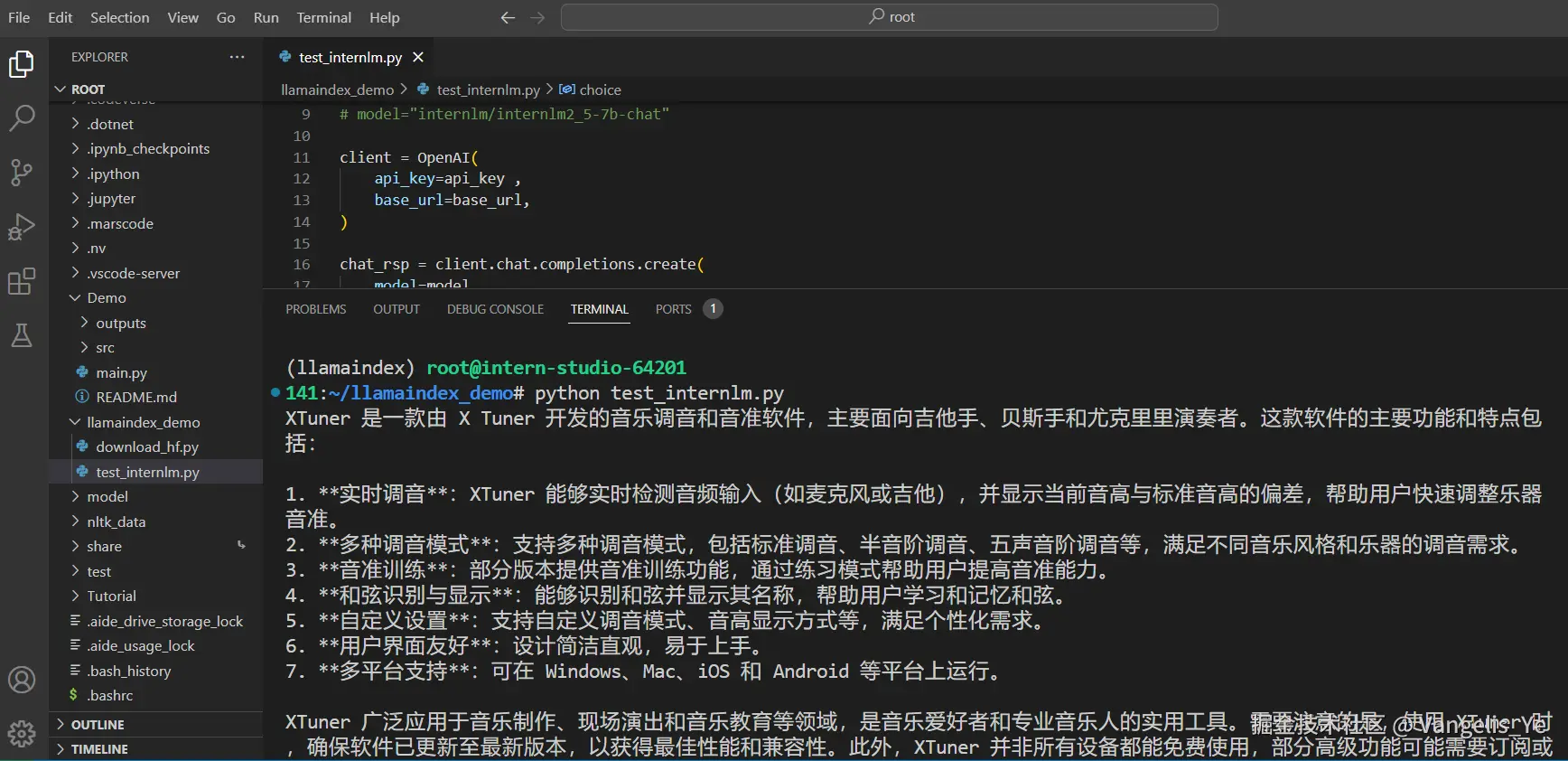Expand the test folder
Screen dimensions: 1568x761
[x=75, y=571]
